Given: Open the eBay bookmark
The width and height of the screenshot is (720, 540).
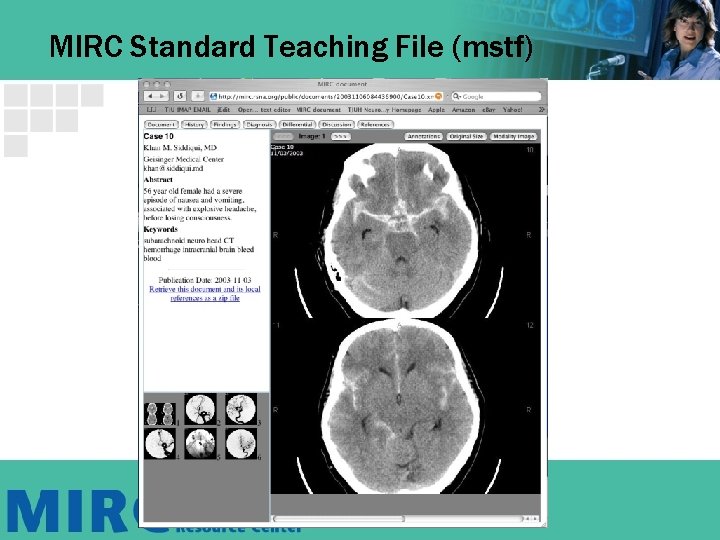Looking at the screenshot, I should 489,110.
